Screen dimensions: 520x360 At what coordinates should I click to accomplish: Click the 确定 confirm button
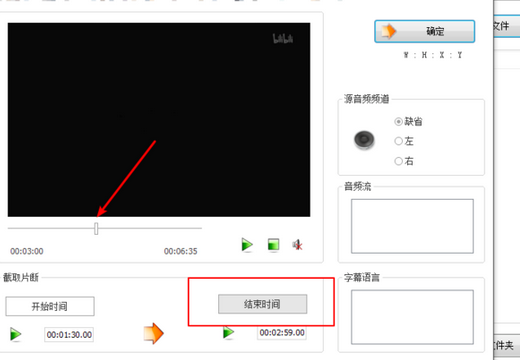click(424, 31)
